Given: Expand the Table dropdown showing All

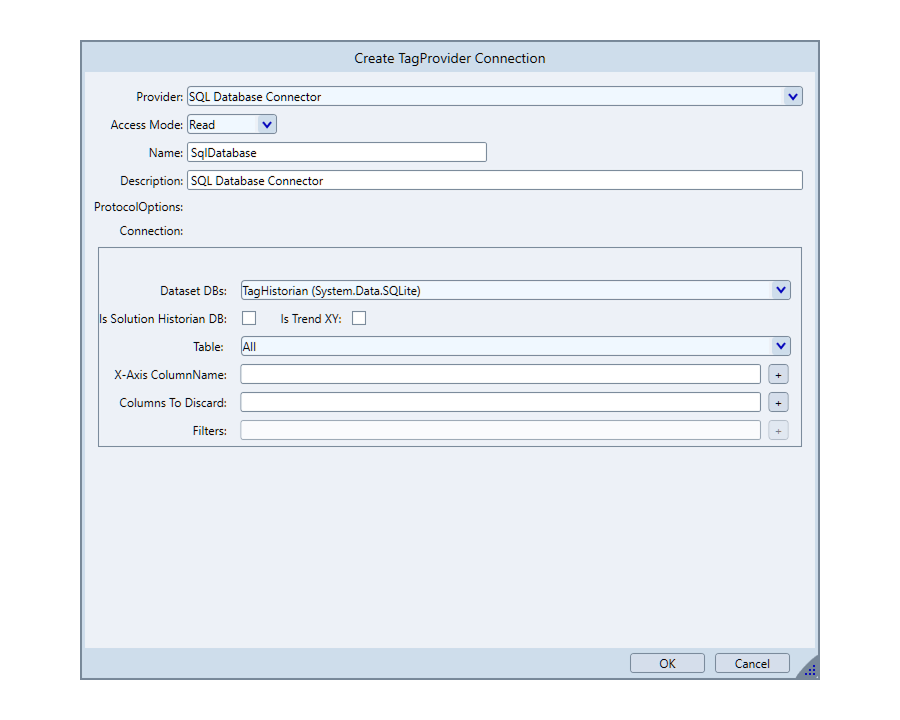Looking at the screenshot, I should 780,347.
